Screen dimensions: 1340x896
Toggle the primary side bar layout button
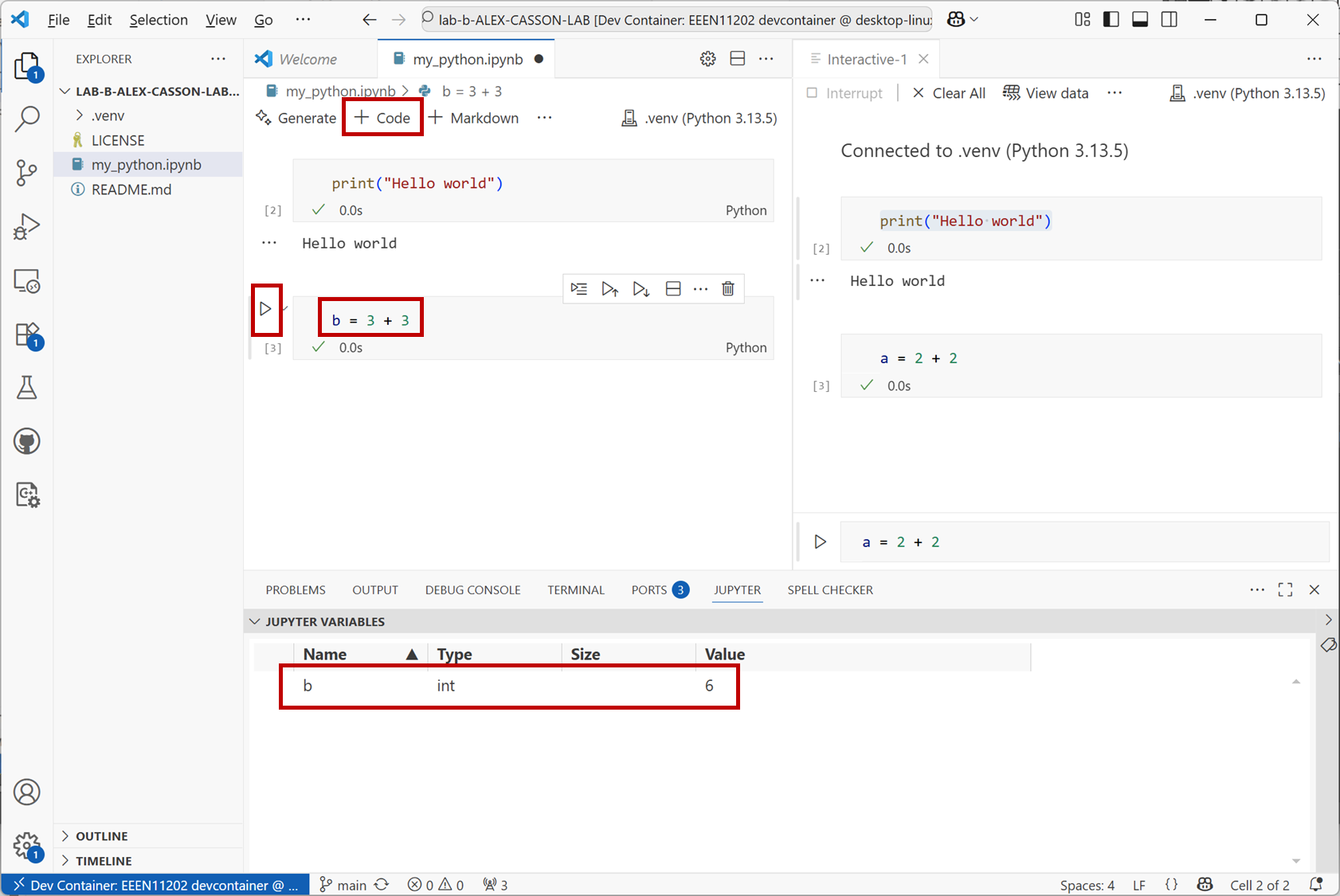[x=1111, y=20]
